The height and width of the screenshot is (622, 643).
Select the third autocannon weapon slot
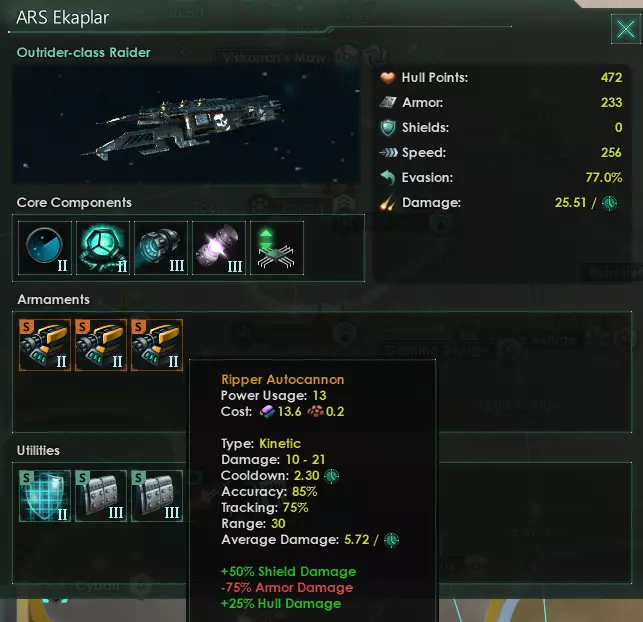157,345
